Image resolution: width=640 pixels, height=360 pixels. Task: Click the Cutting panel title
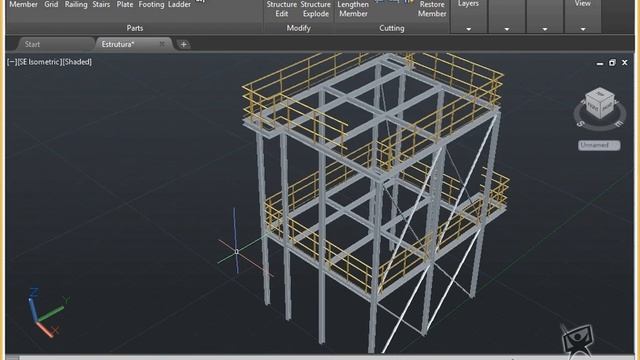(392, 28)
